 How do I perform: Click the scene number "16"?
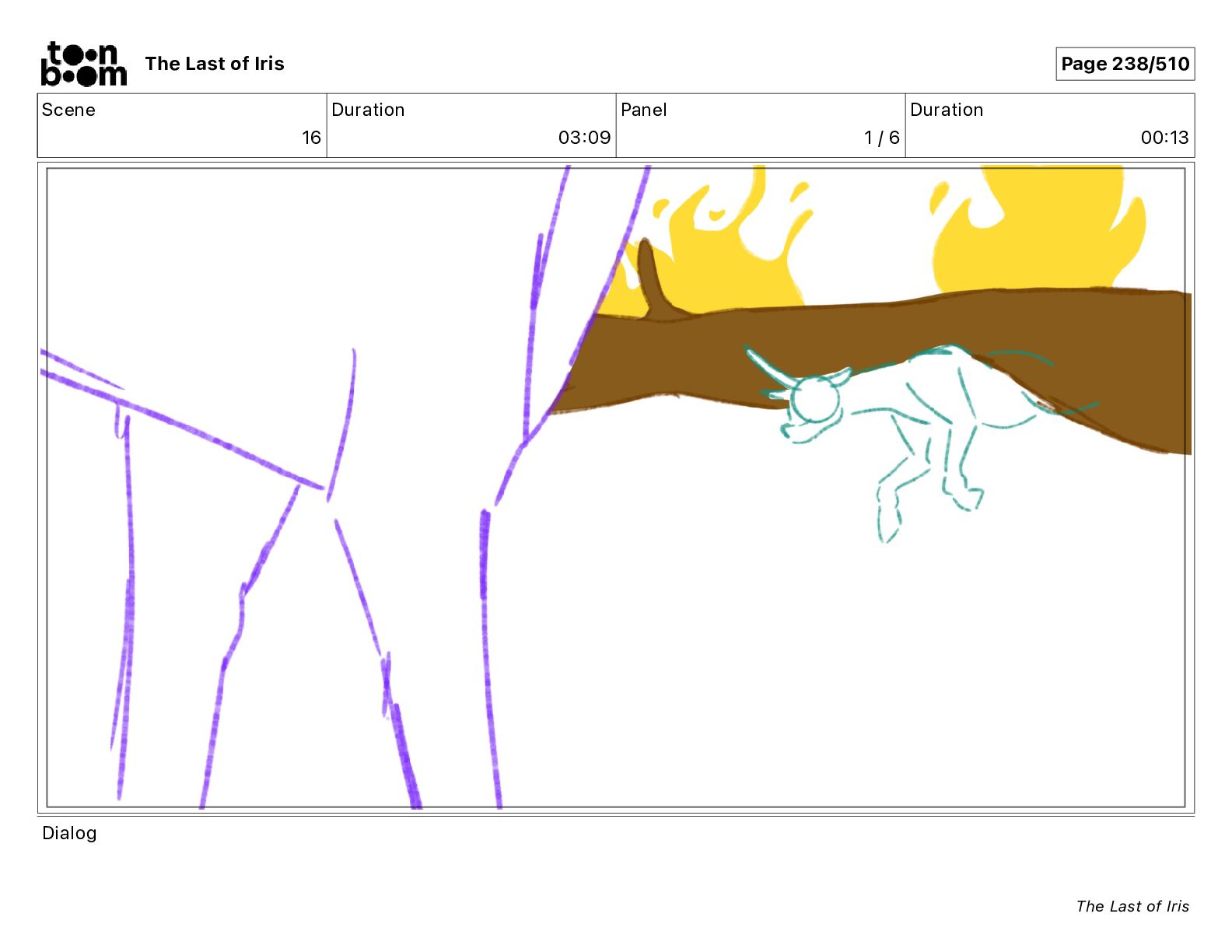pos(311,138)
